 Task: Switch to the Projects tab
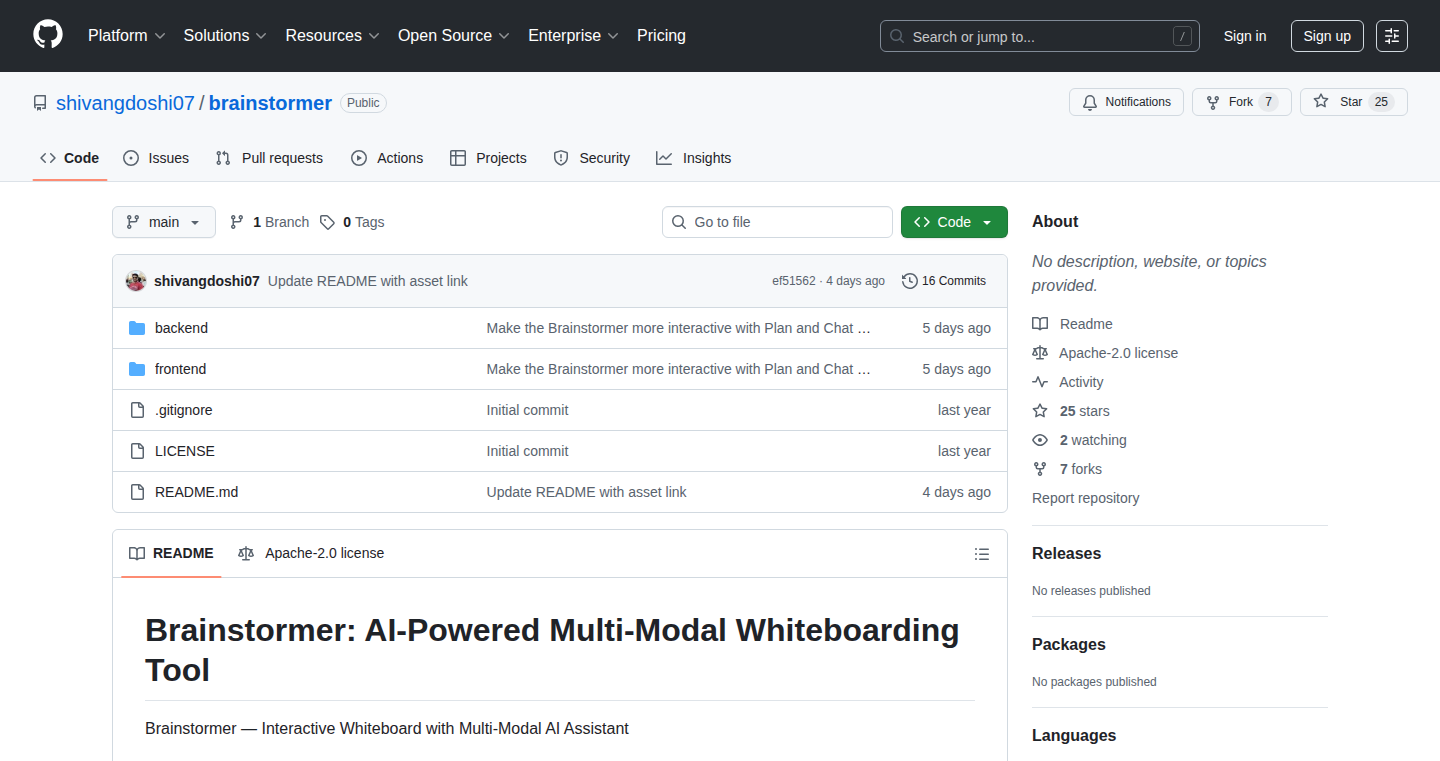click(488, 158)
